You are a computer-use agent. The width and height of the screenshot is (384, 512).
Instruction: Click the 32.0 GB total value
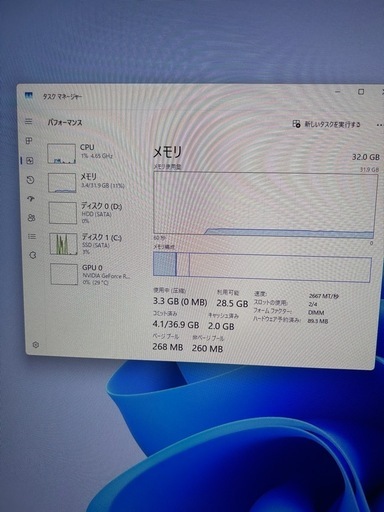(366, 157)
